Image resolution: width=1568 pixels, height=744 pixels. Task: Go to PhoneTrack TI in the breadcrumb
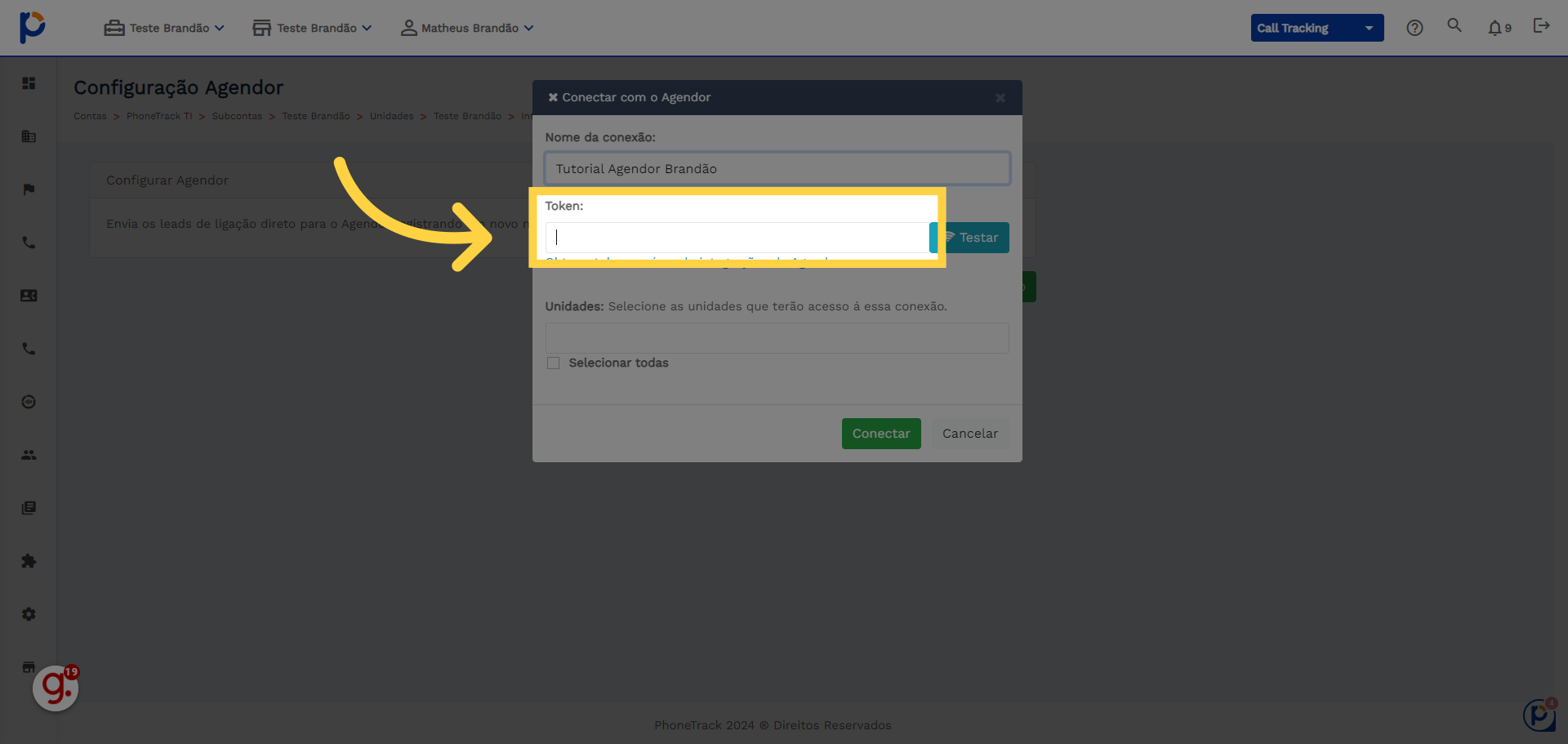tap(159, 116)
